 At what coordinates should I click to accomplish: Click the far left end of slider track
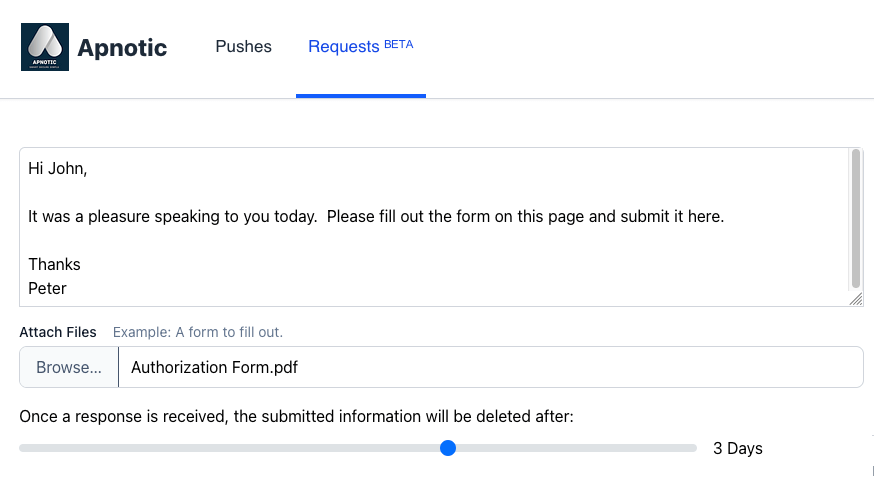(23, 448)
